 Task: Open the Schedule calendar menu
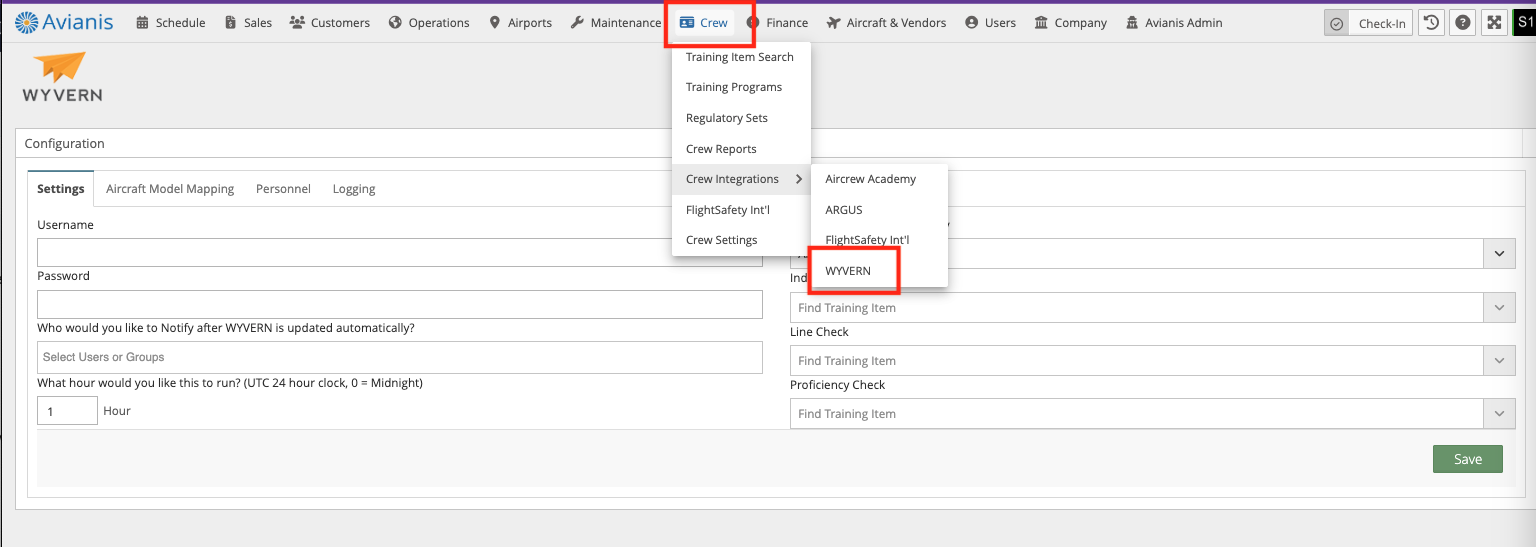[170, 23]
